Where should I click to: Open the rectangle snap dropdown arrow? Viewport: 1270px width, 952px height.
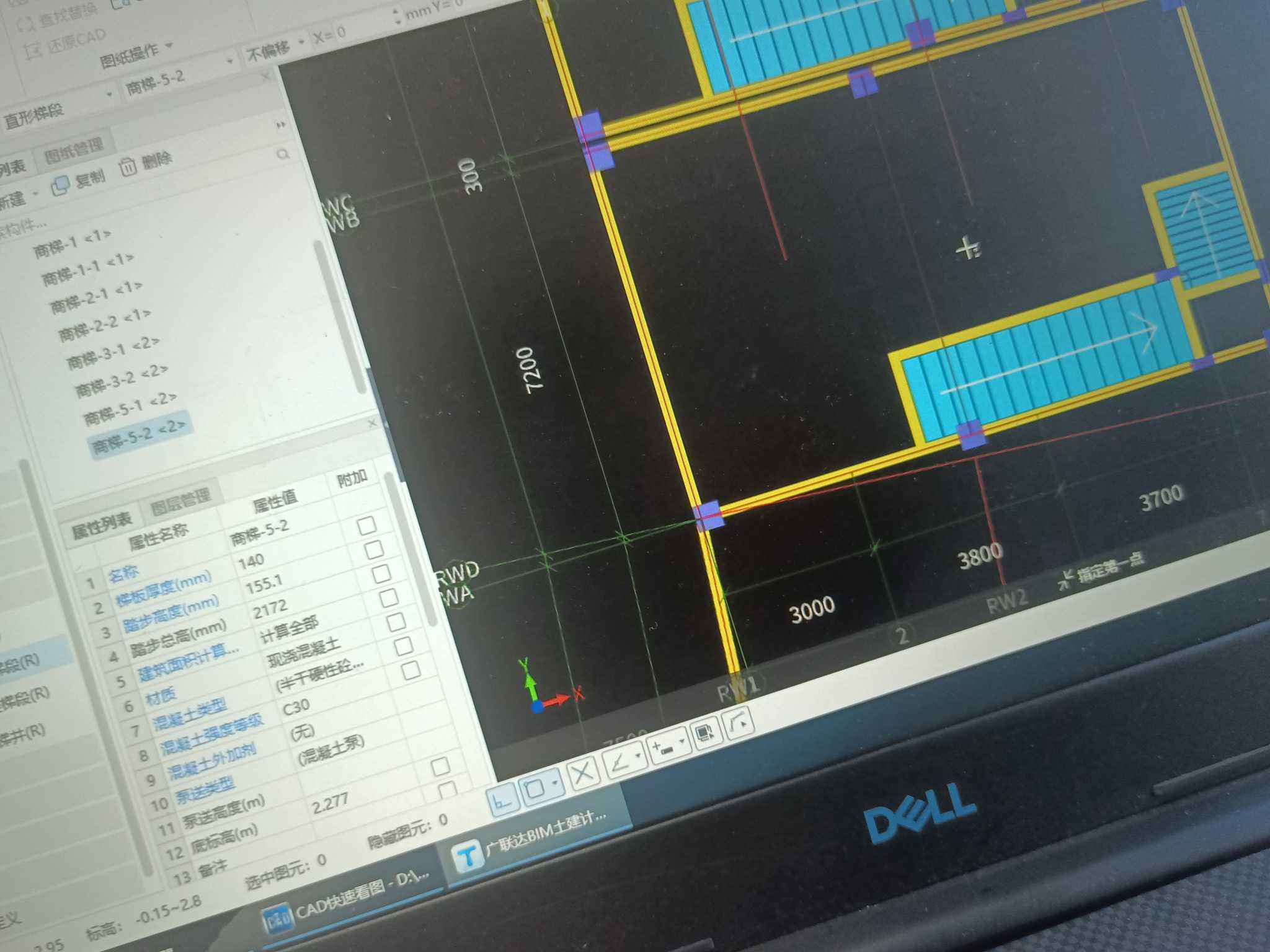pyautogui.click(x=554, y=783)
